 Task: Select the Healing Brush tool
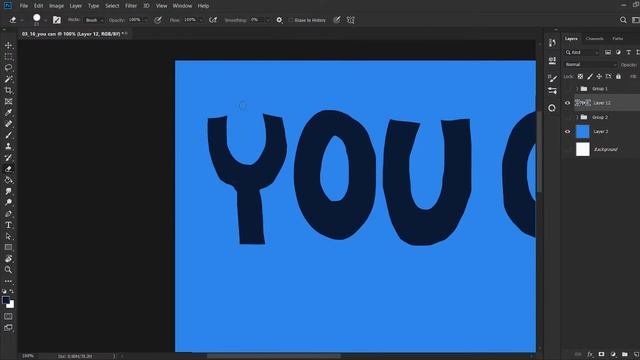(x=8, y=124)
